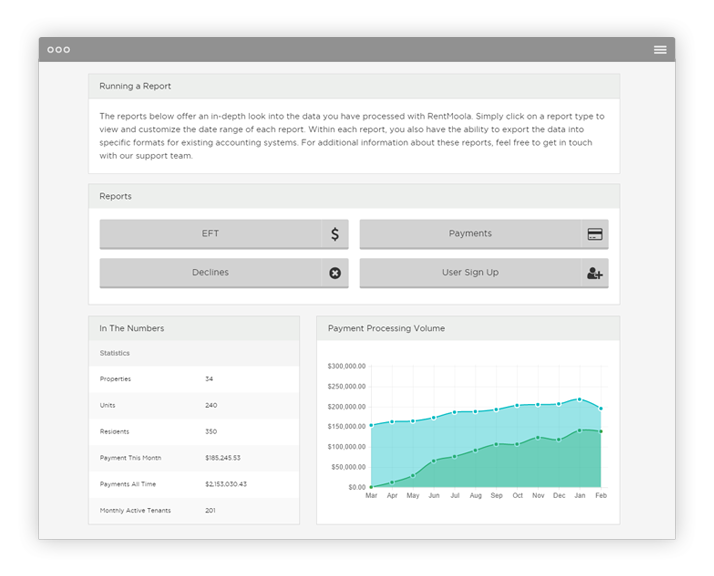Click the Payments All Time label

click(x=128, y=484)
